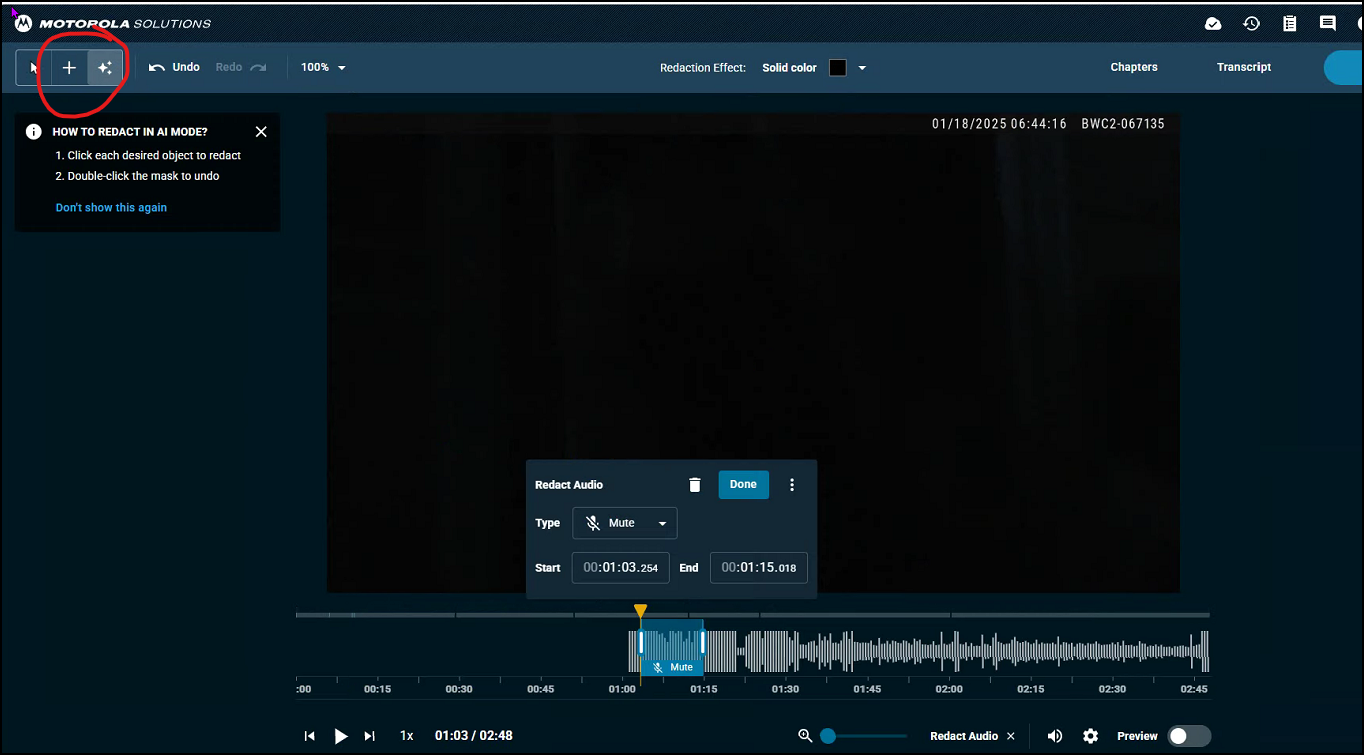Close the AI mode help tip
This screenshot has height=755, width=1364.
pyautogui.click(x=261, y=132)
